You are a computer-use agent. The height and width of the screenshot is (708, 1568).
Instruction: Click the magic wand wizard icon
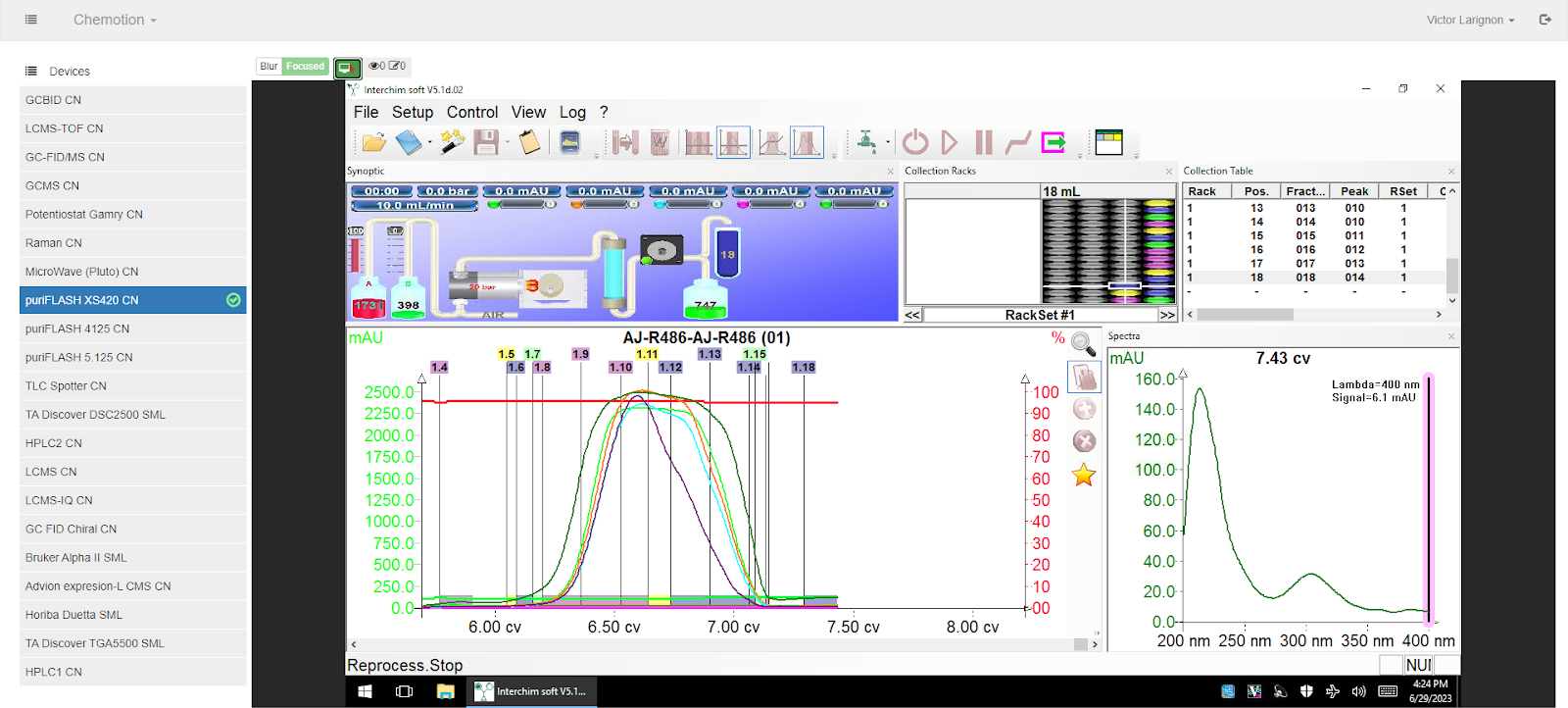click(452, 143)
